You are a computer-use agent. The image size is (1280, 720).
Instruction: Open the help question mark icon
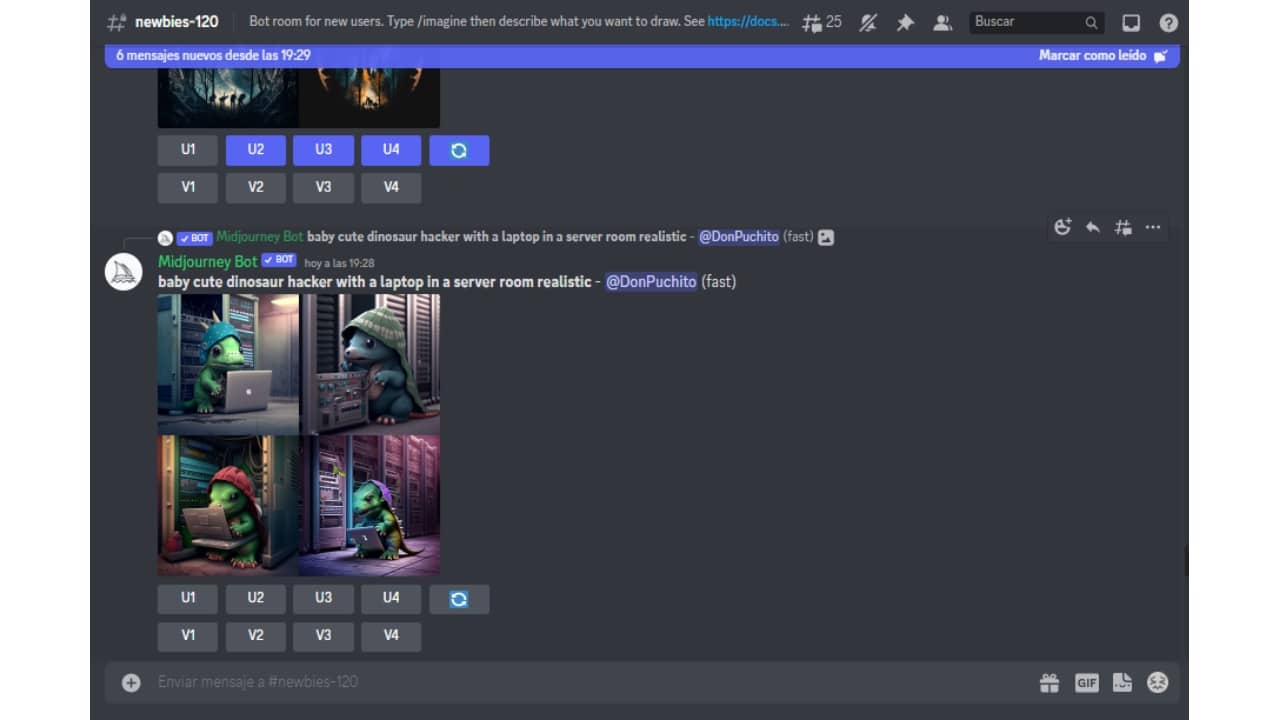[x=1168, y=22]
